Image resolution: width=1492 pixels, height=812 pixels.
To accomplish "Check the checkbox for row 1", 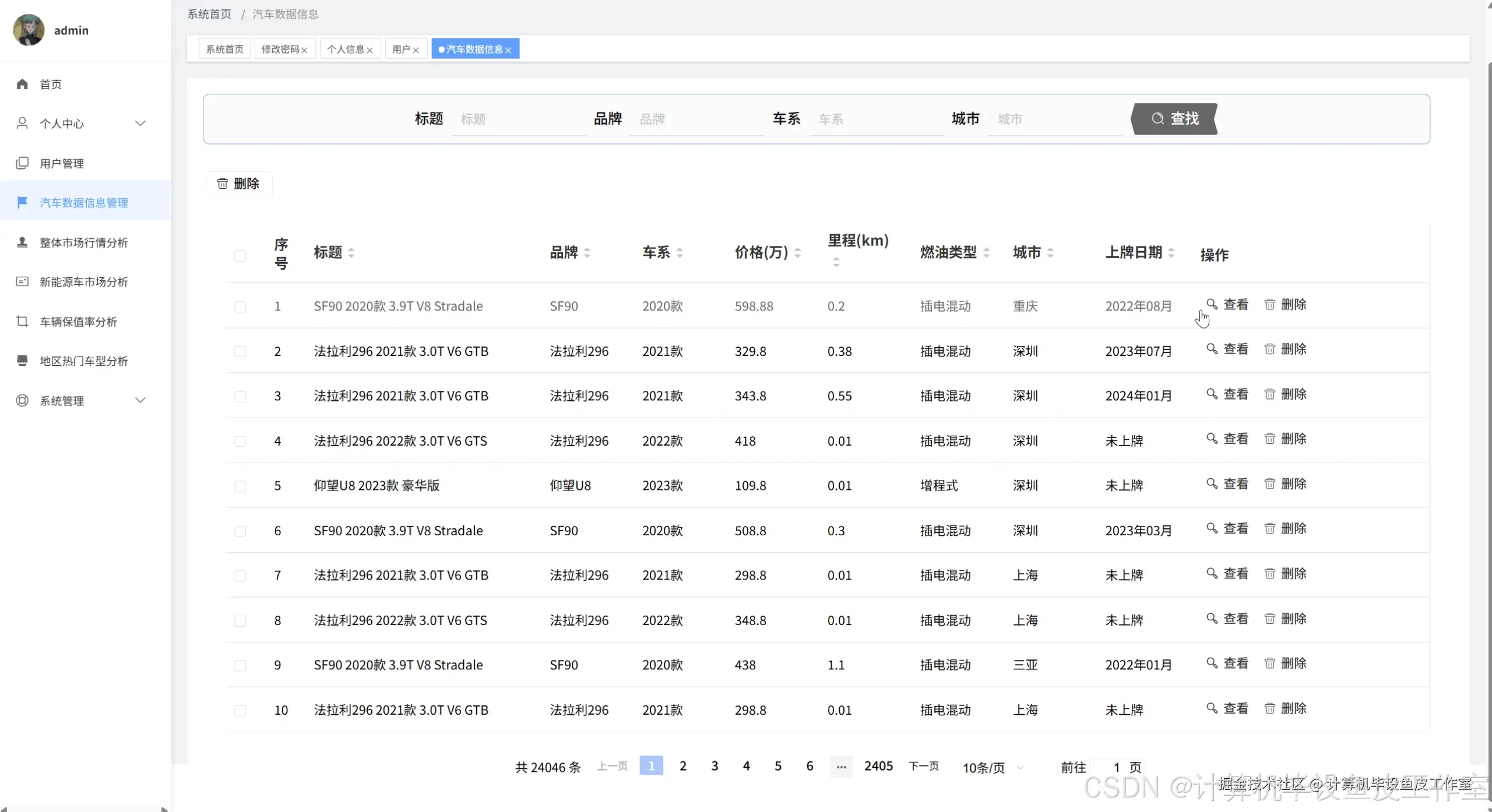I will coord(240,306).
